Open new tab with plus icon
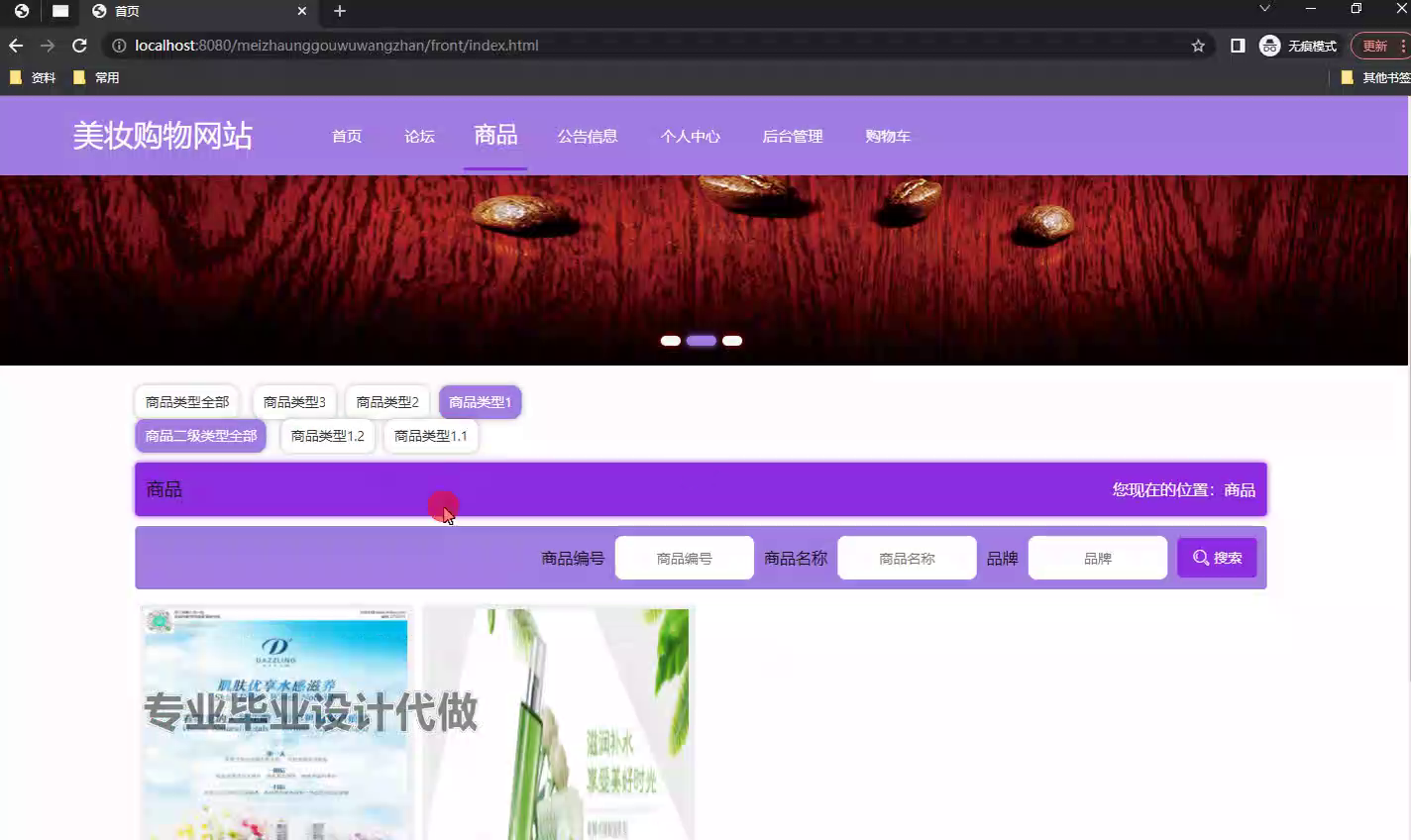This screenshot has width=1411, height=840. tap(340, 11)
